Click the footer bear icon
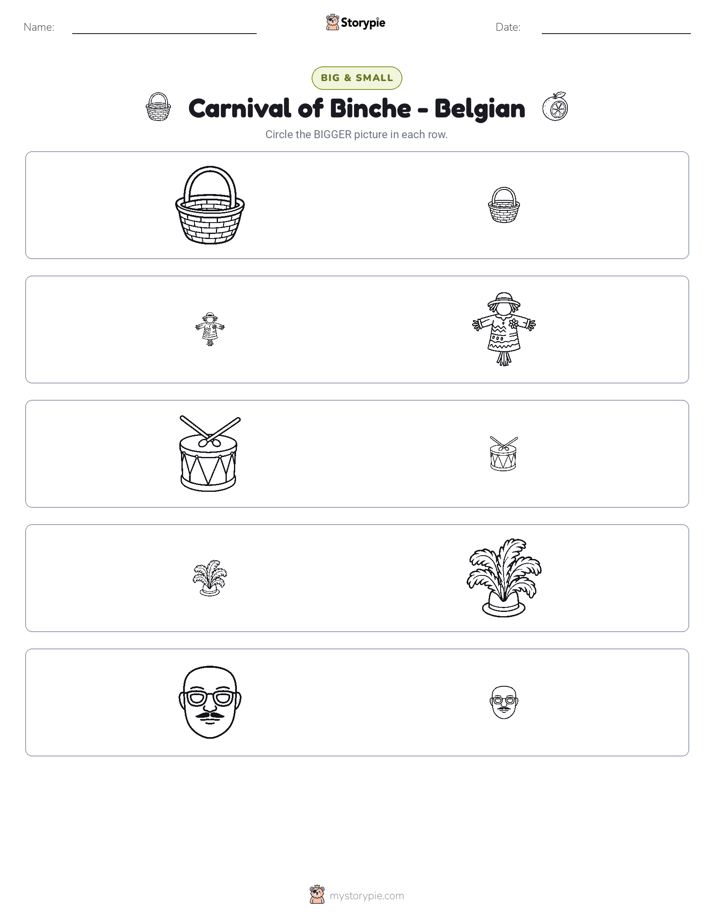The image size is (714, 924). [317, 895]
